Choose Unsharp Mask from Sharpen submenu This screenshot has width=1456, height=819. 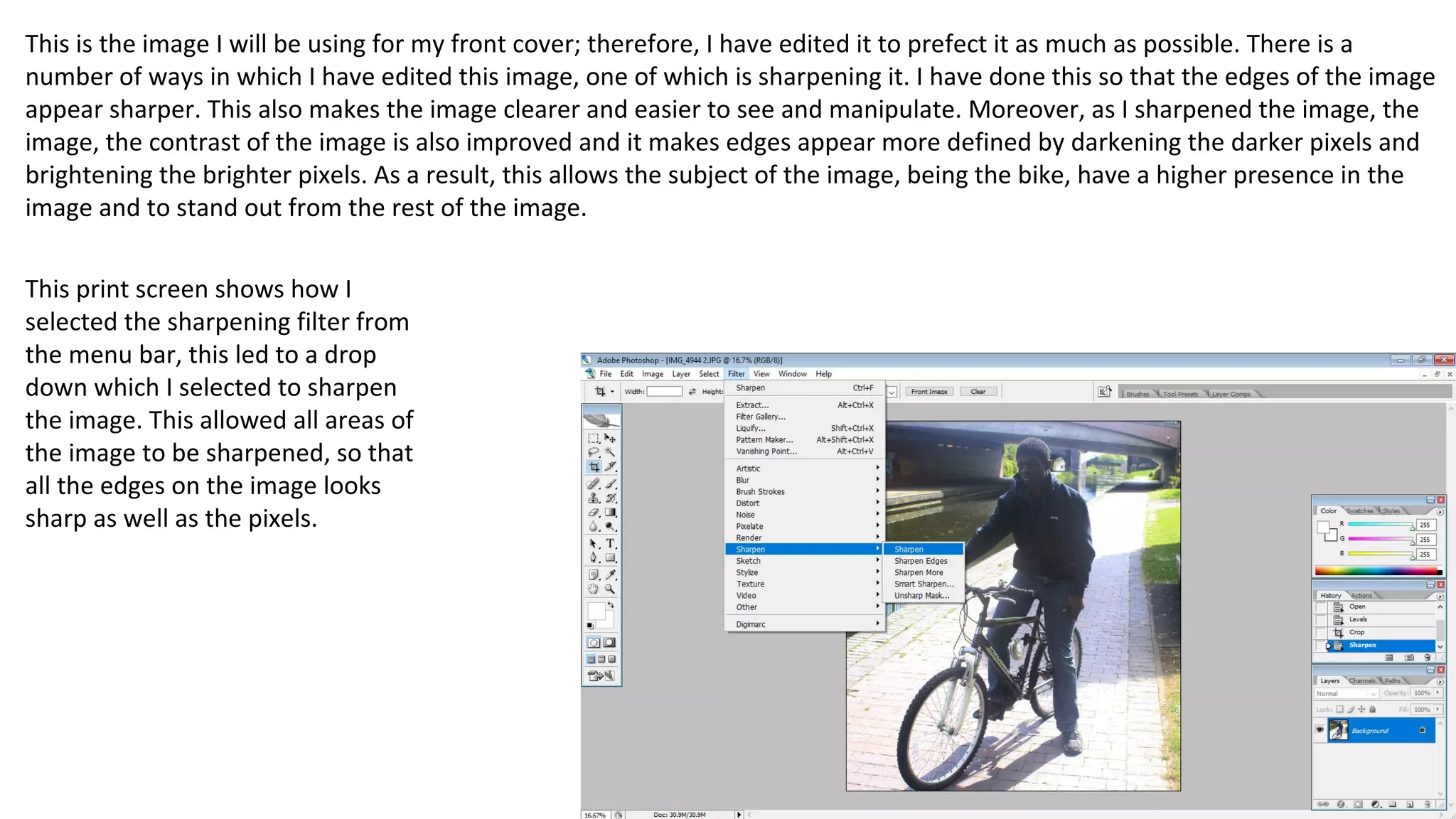[x=921, y=596]
